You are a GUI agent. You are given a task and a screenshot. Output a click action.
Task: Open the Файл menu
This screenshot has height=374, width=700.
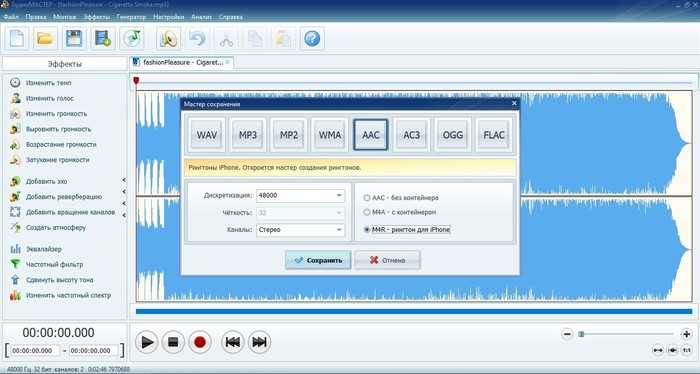pyautogui.click(x=11, y=17)
